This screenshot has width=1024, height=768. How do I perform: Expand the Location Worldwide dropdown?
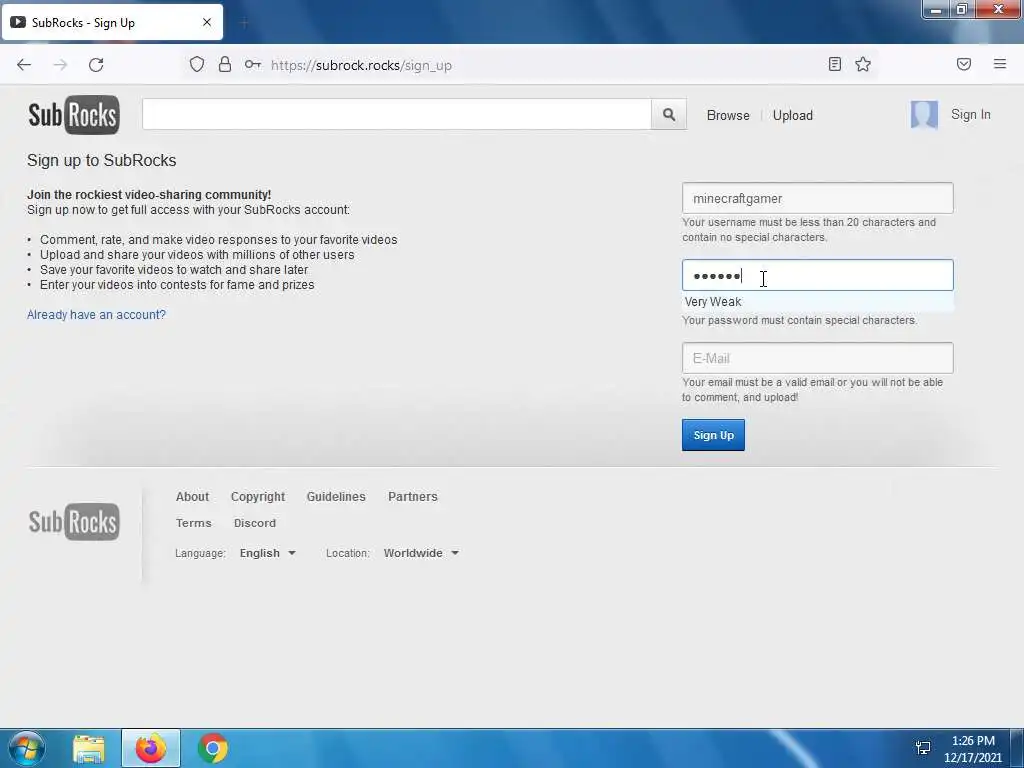[421, 553]
